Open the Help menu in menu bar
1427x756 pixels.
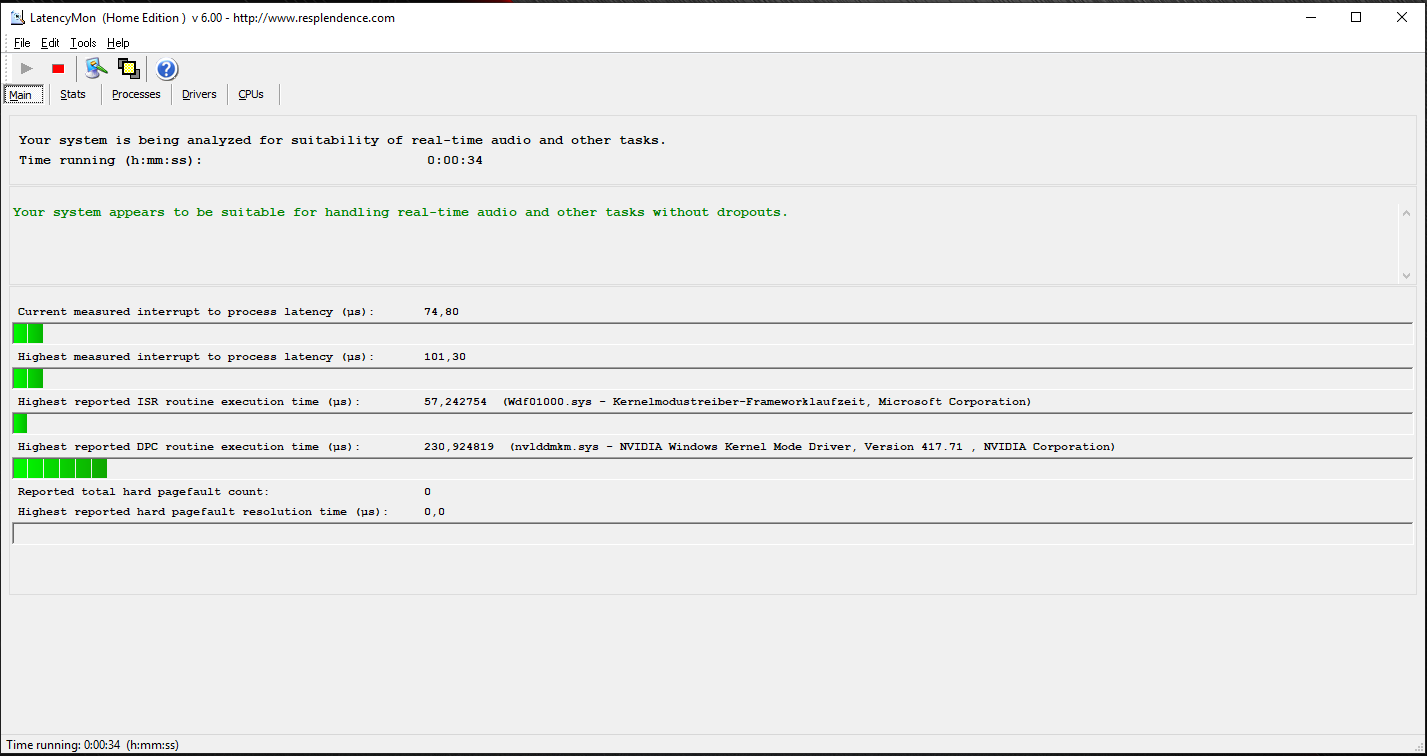coord(118,43)
